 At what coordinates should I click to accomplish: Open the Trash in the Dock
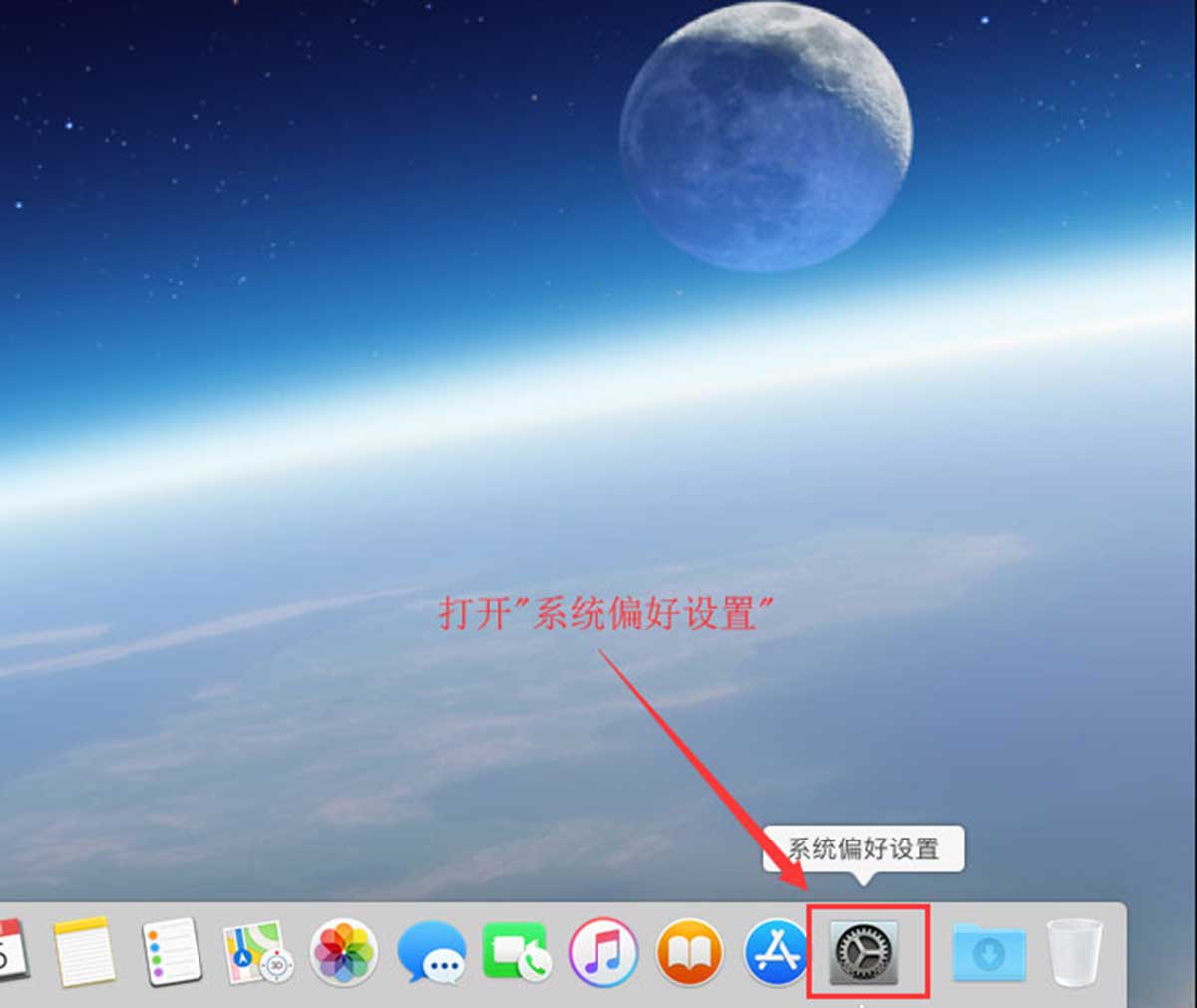(x=1075, y=952)
